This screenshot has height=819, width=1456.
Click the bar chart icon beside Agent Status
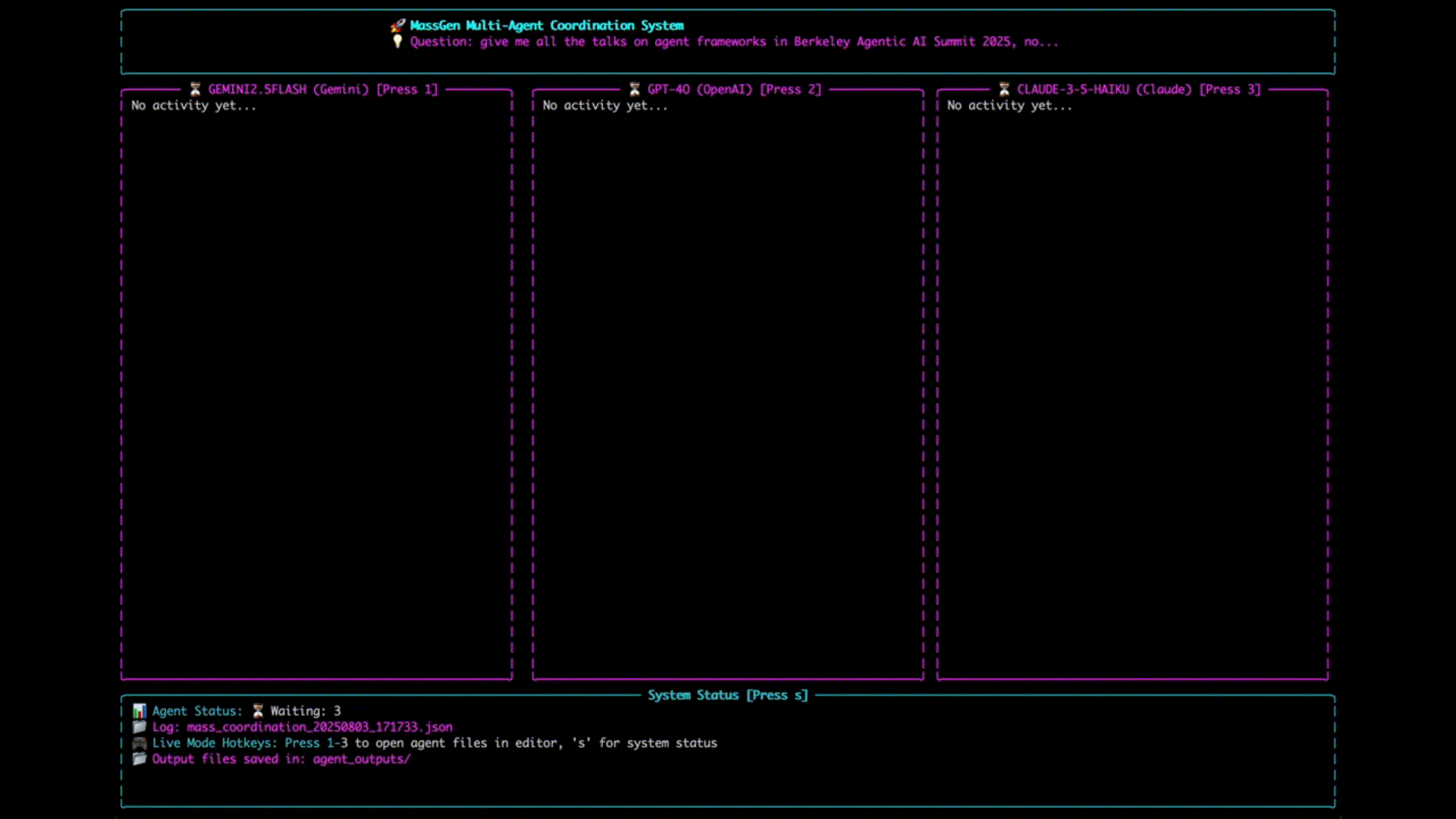[140, 711]
